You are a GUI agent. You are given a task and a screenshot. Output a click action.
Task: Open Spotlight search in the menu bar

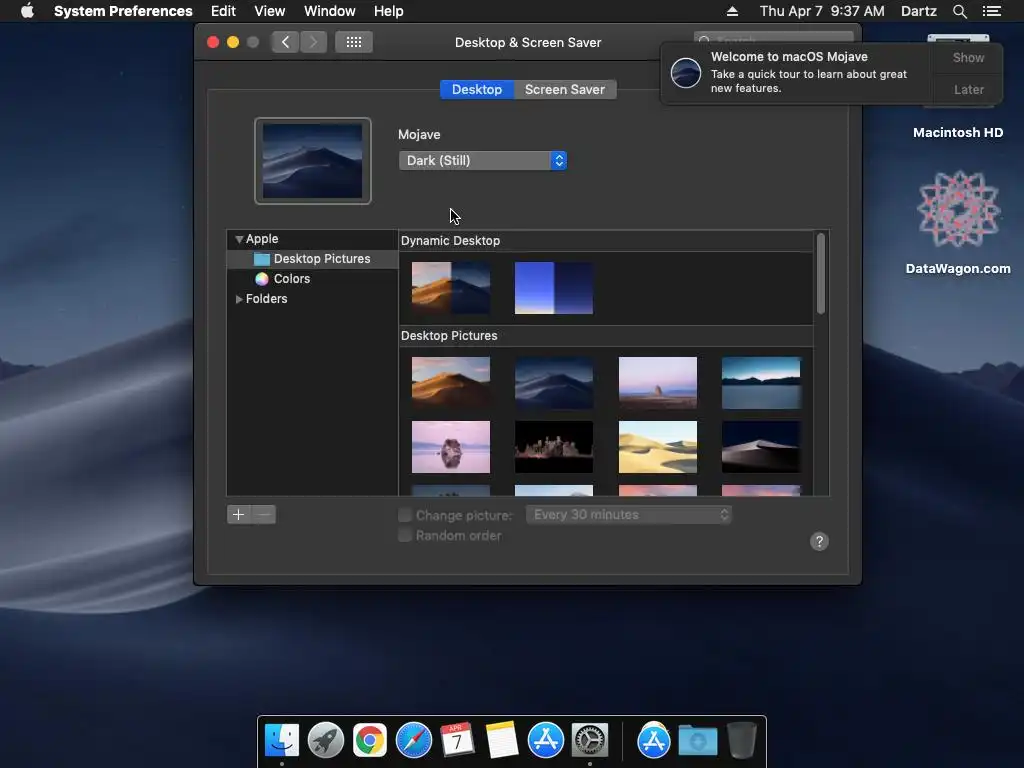[x=960, y=11]
